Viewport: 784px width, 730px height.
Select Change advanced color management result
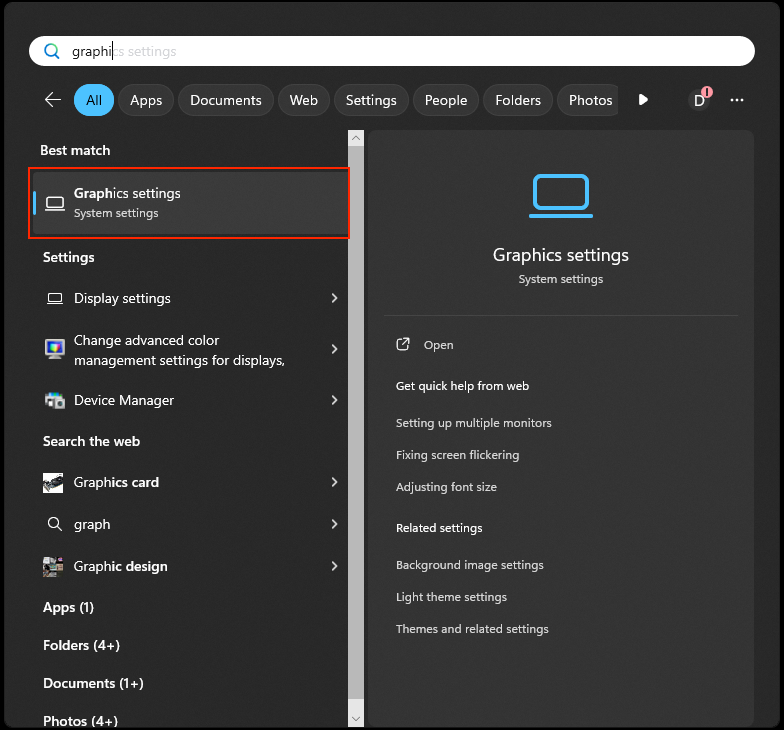190,350
